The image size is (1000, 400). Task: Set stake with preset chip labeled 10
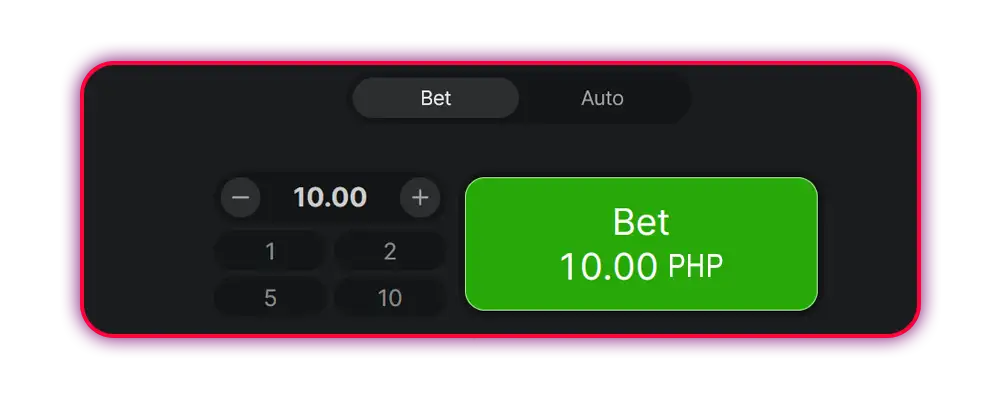click(390, 297)
